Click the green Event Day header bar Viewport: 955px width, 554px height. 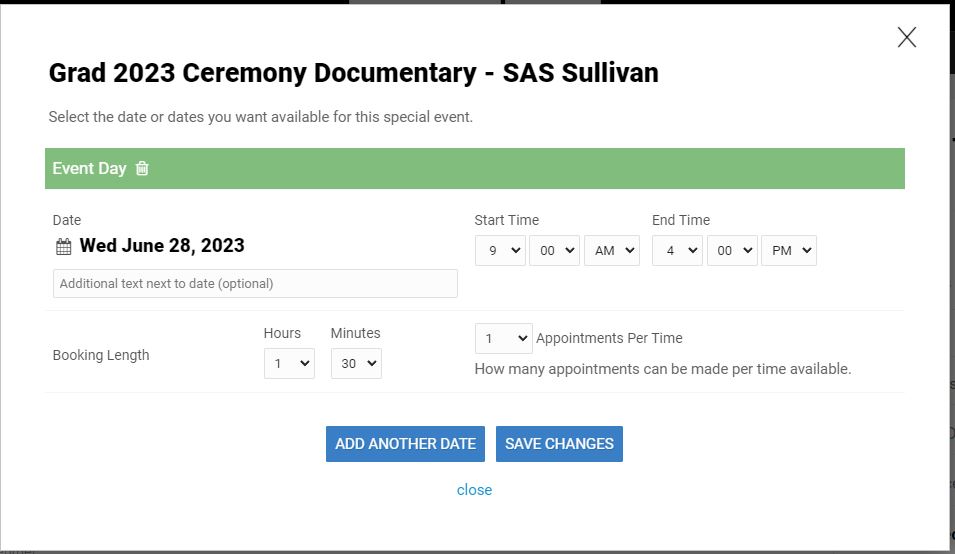pyautogui.click(x=474, y=168)
